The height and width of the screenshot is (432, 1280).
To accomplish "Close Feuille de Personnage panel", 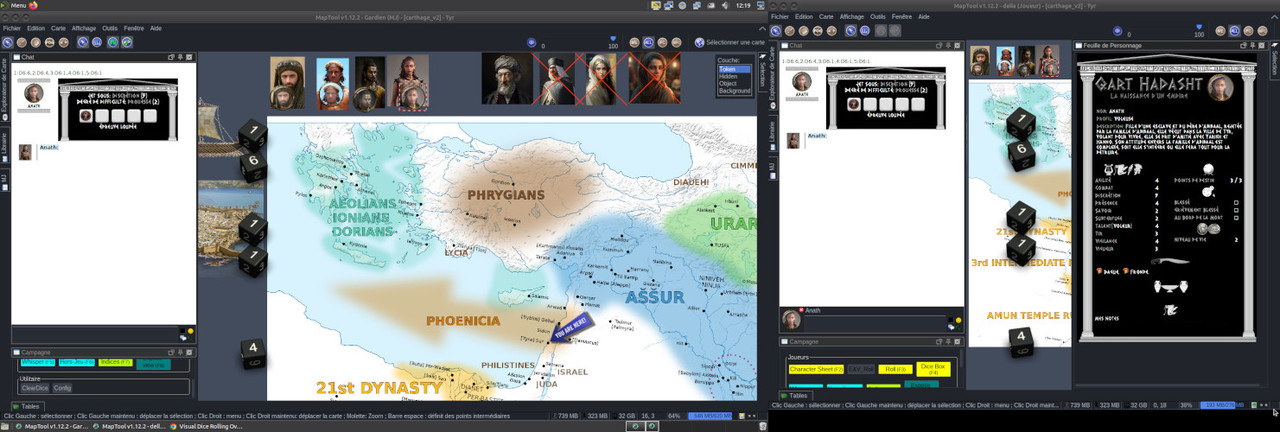I will [1262, 45].
